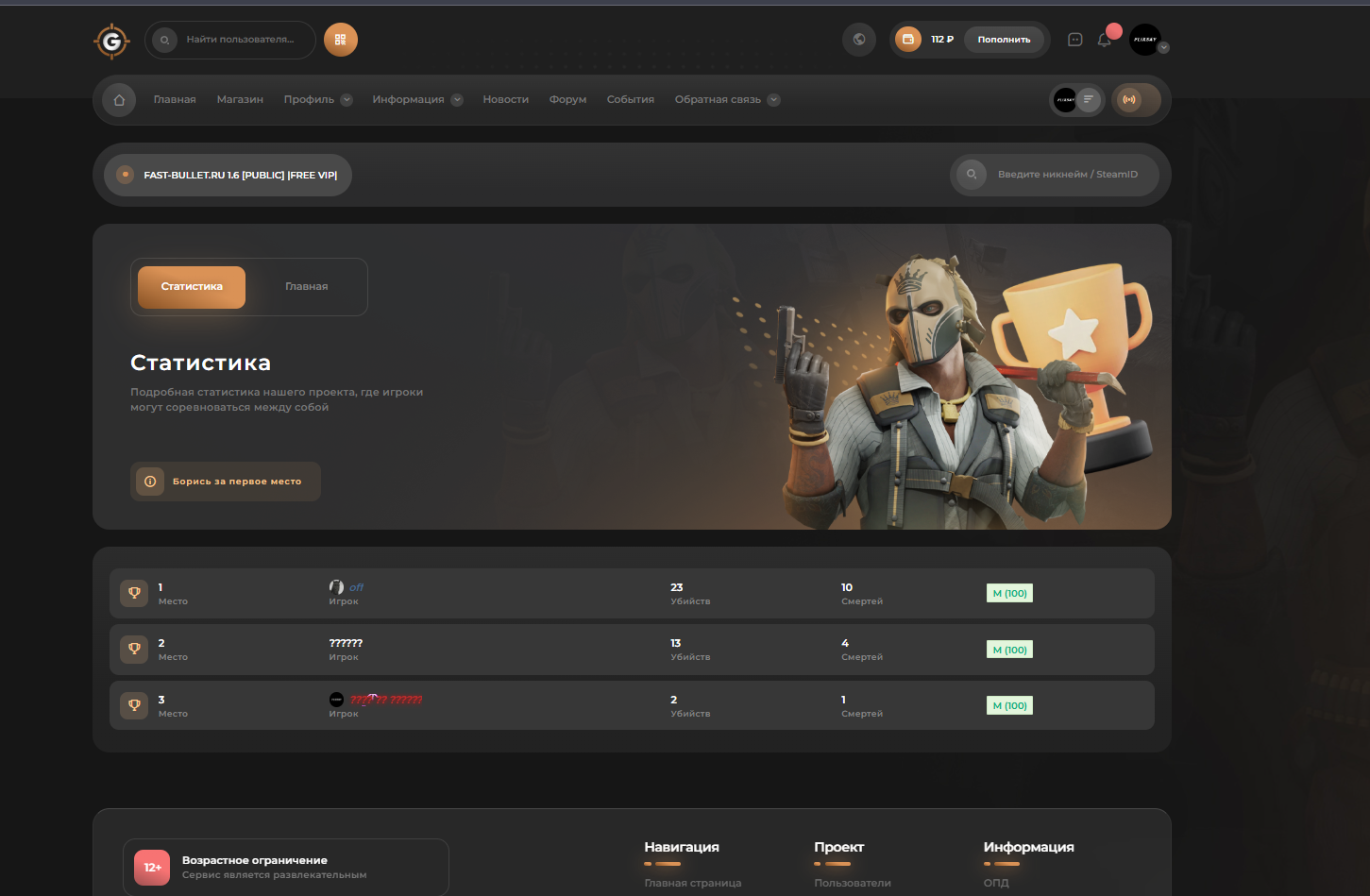Click the 'Главная страница' footer link
The image size is (1370, 896).
(x=693, y=884)
